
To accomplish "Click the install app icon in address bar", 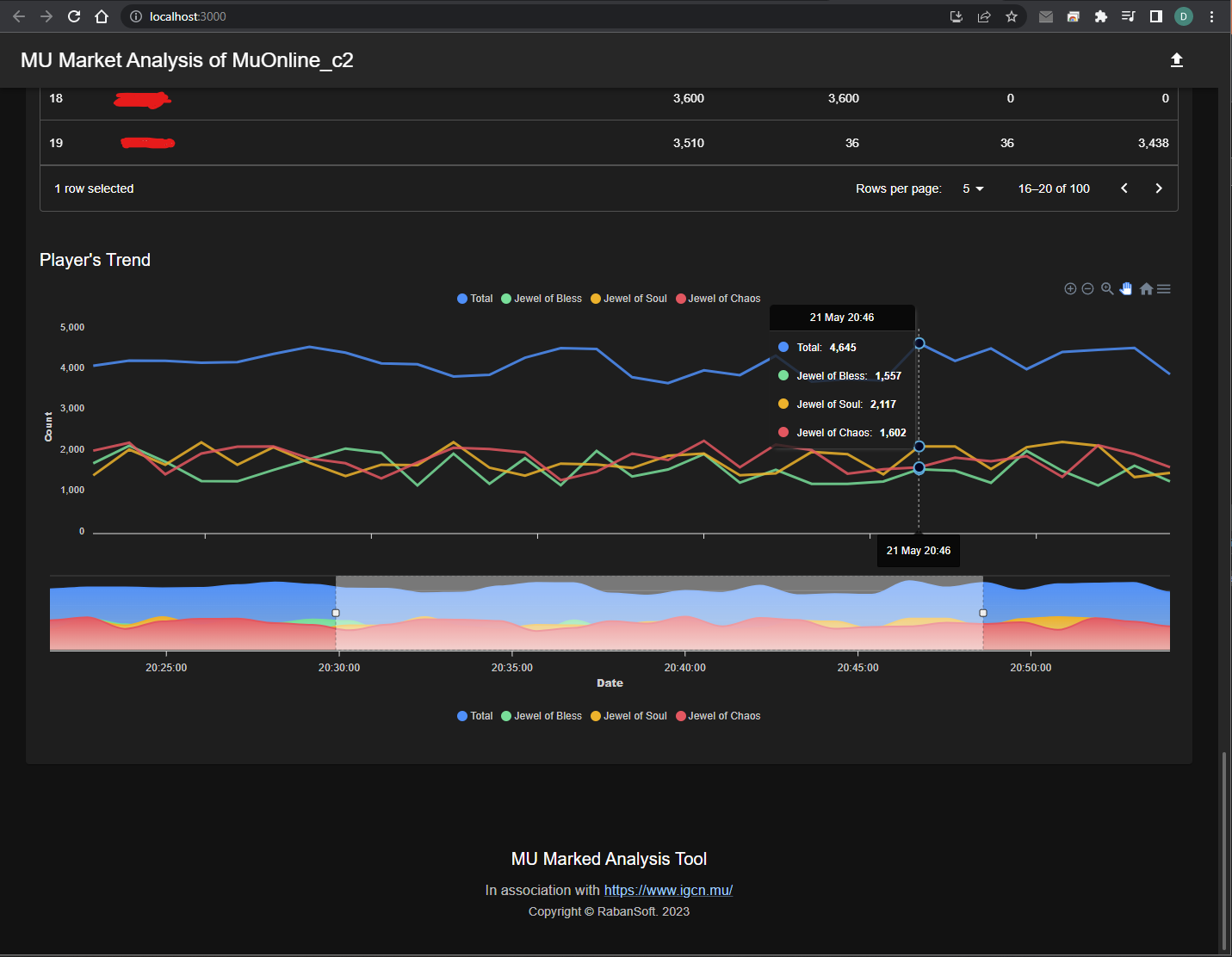I will coord(957,16).
